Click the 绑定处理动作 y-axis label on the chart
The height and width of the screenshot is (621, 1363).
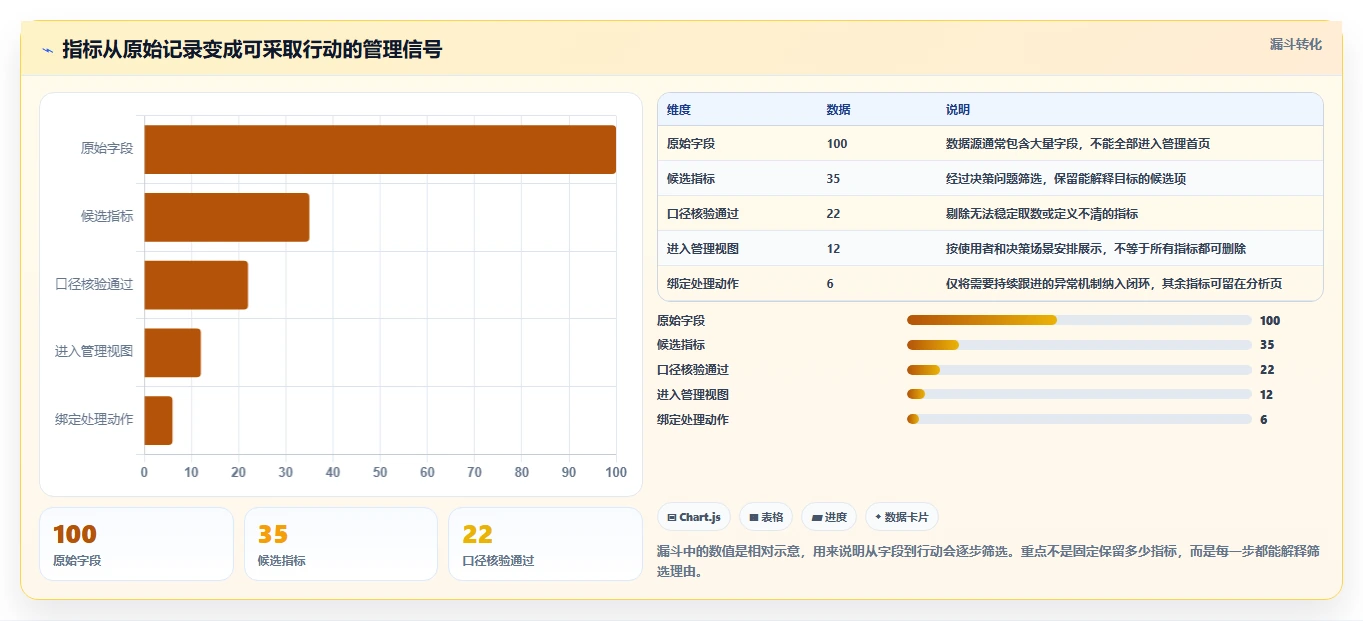pos(94,420)
